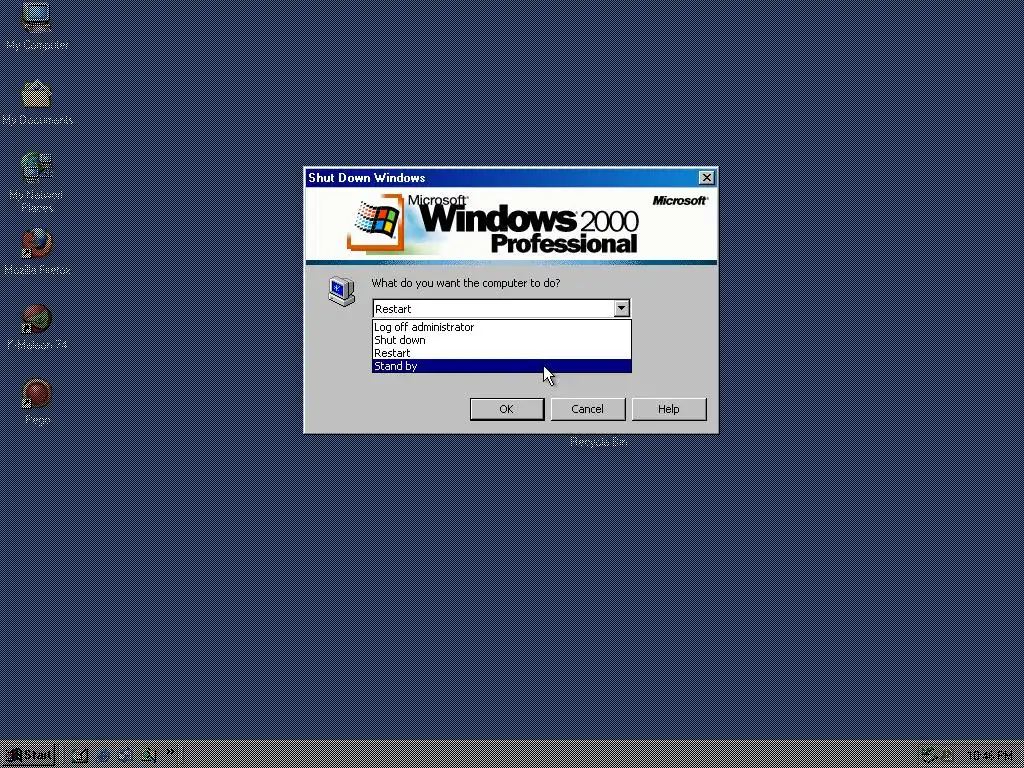Click the Show Desktop quick launch icon

tap(80, 756)
